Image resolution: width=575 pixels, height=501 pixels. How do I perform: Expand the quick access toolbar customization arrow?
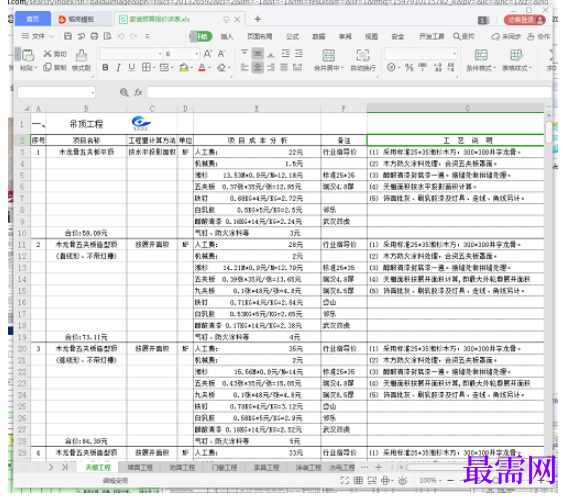point(147,36)
